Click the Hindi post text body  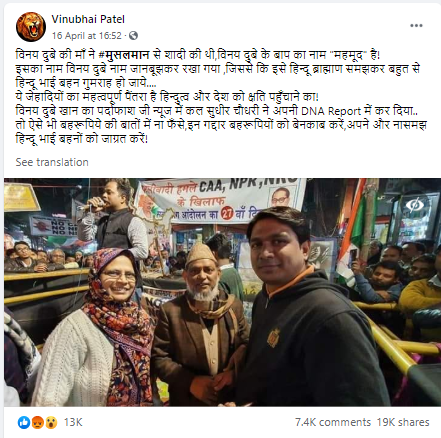pyautogui.click(x=221, y=97)
